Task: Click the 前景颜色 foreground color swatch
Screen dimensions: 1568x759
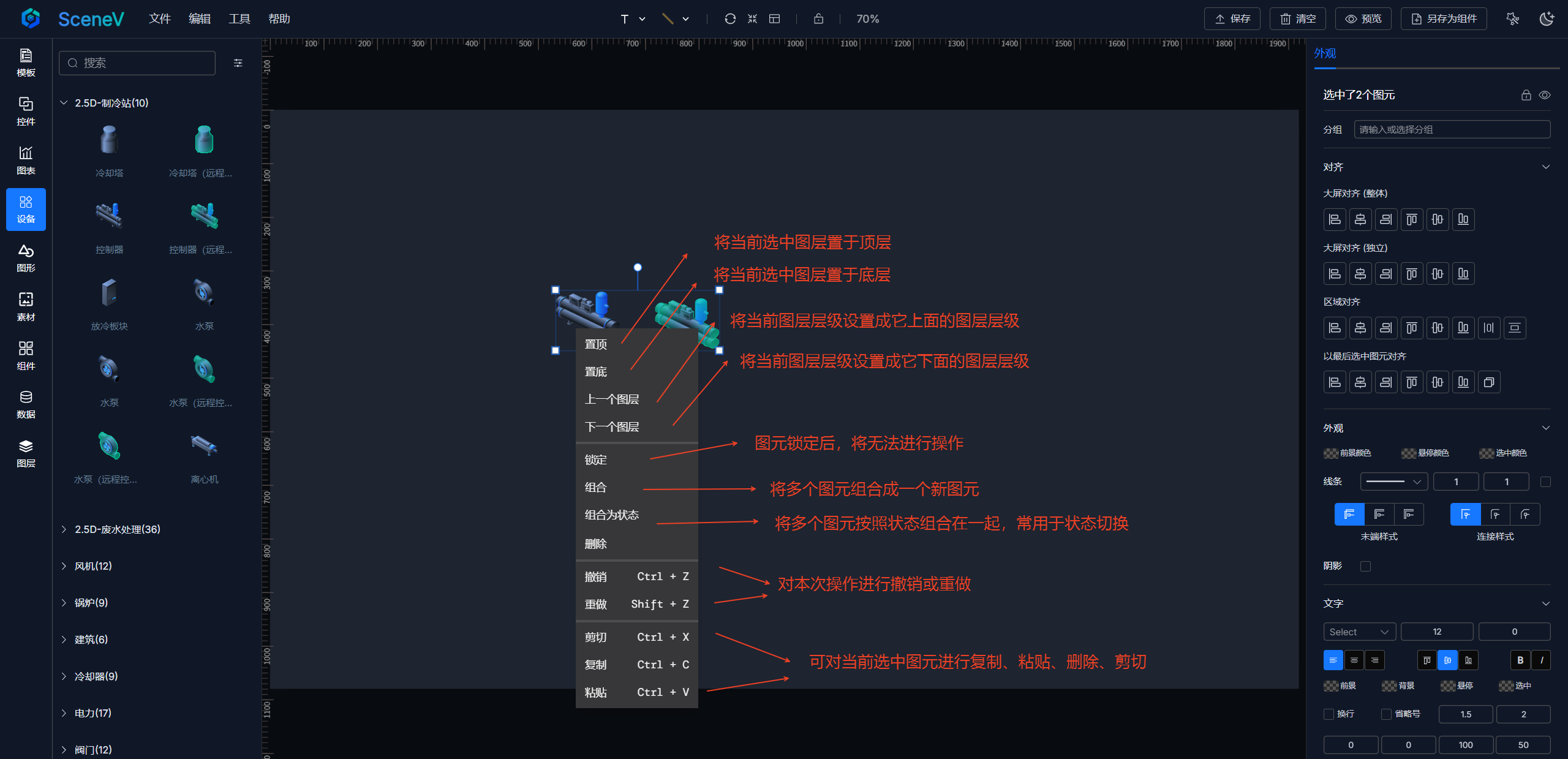Action: 1331,453
